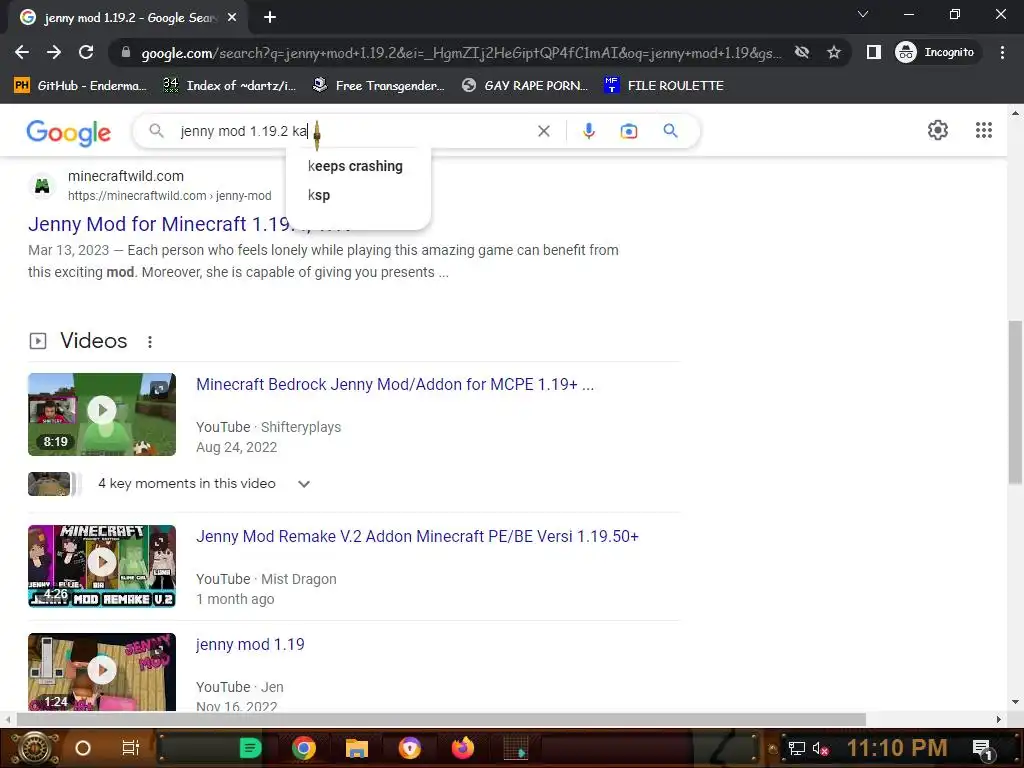Screen dimensions: 1024x768
Task: Open a new browser tab
Action: point(270,18)
